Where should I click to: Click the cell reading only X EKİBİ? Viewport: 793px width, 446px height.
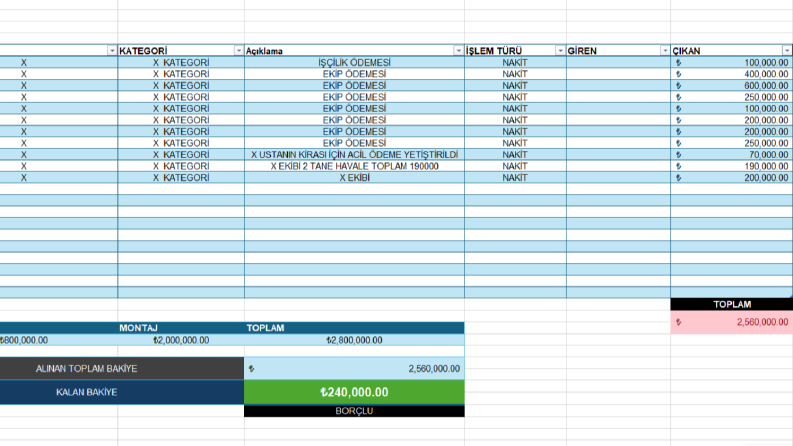coord(354,177)
